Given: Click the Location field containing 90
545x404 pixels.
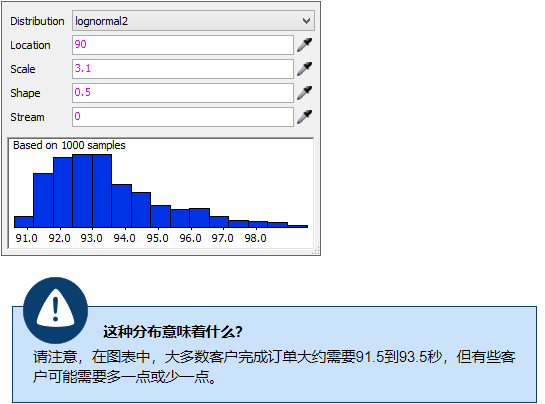Looking at the screenshot, I should [183, 45].
